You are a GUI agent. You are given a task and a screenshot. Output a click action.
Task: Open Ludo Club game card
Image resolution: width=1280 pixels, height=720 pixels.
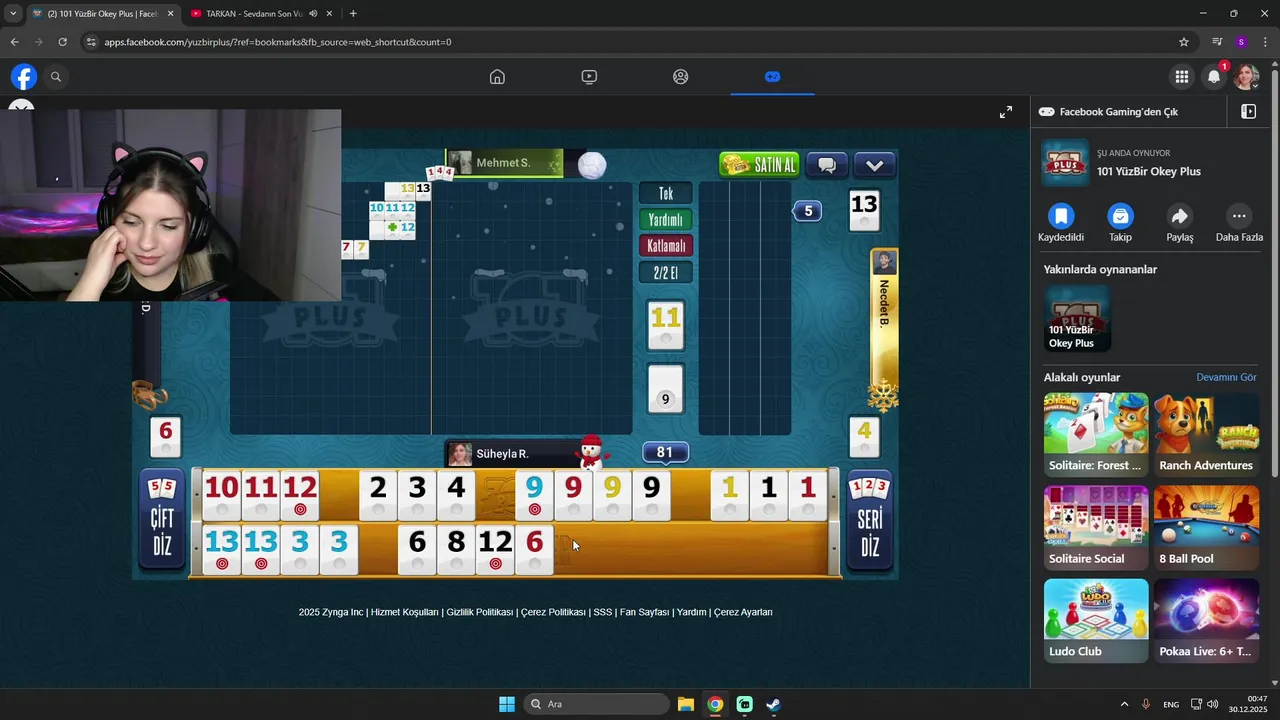(x=1096, y=620)
